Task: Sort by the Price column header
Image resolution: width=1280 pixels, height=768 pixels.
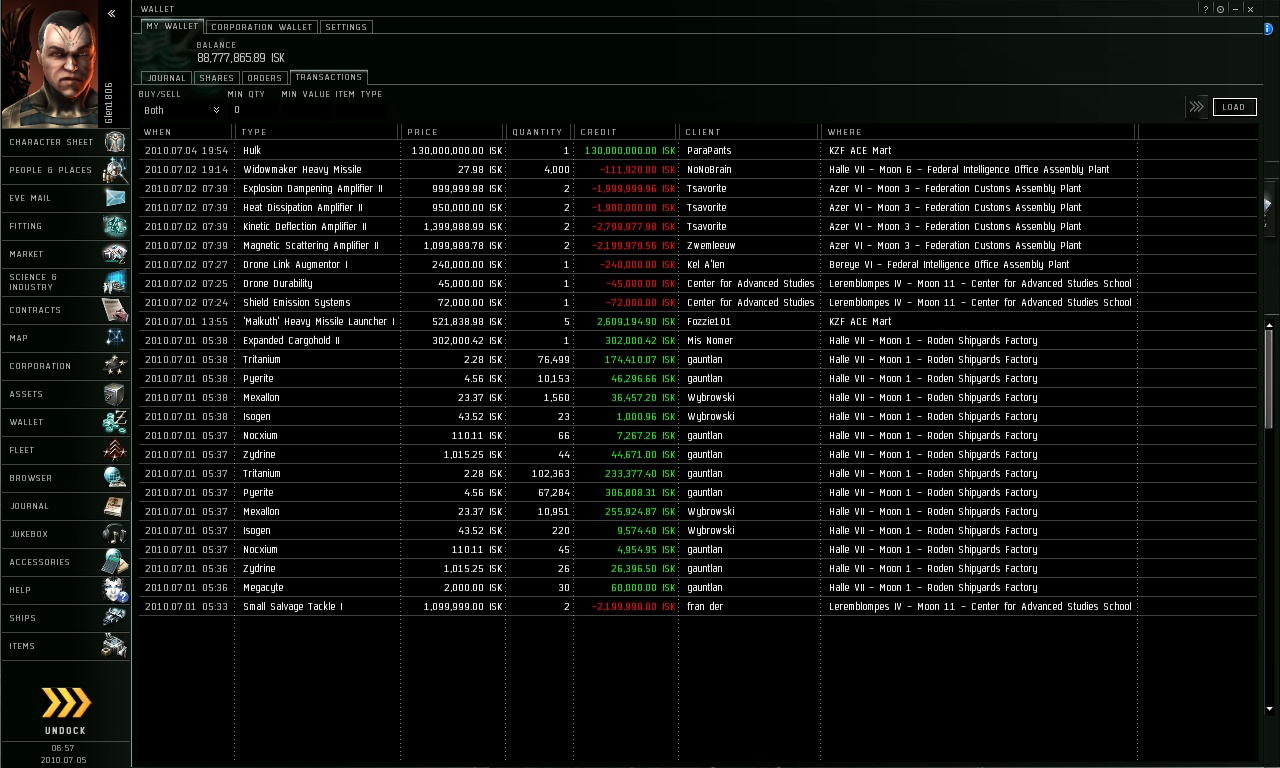Action: pos(453,132)
